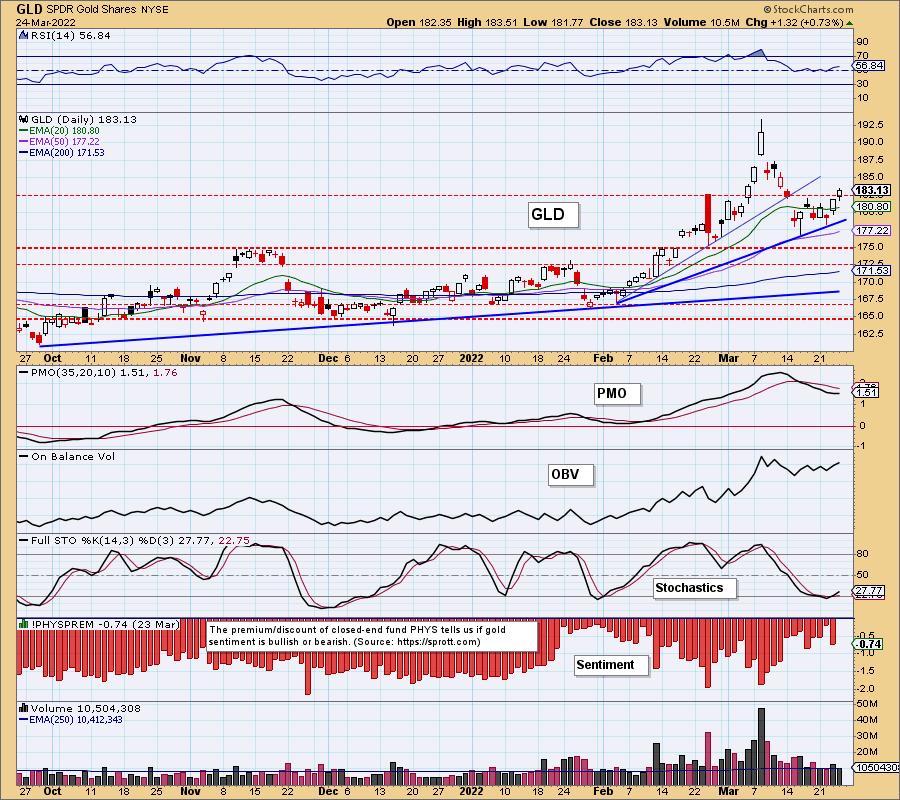Open the StockCharts.com copyright link
The image size is (900, 800).
(x=808, y=9)
